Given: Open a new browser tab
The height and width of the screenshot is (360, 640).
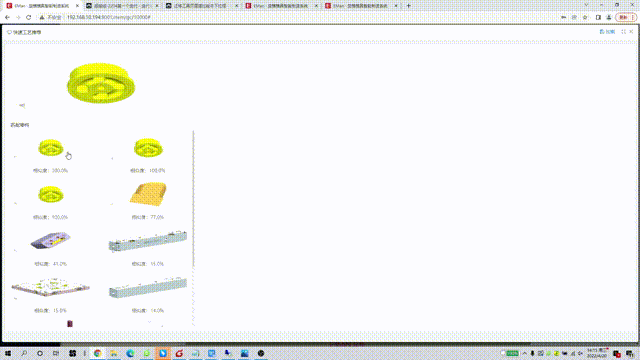Looking at the screenshot, I should 409,6.
